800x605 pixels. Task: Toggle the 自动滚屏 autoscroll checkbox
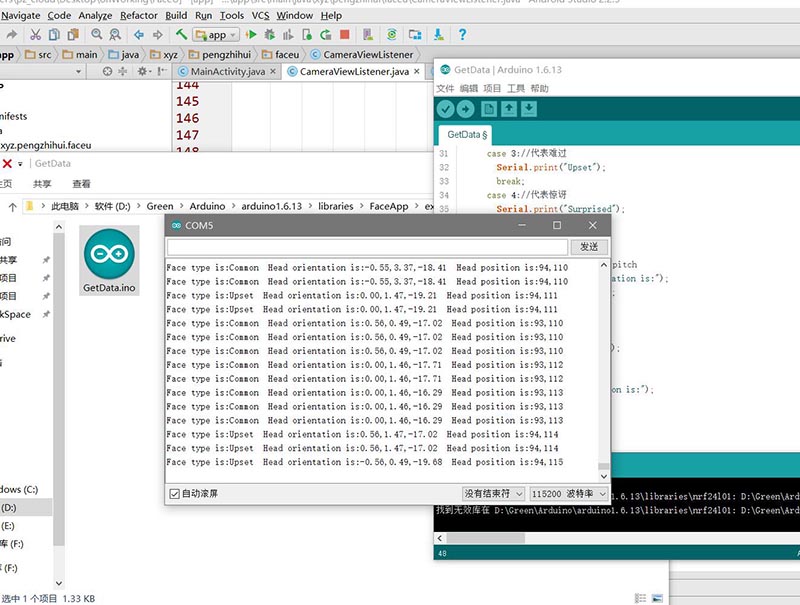tap(175, 494)
